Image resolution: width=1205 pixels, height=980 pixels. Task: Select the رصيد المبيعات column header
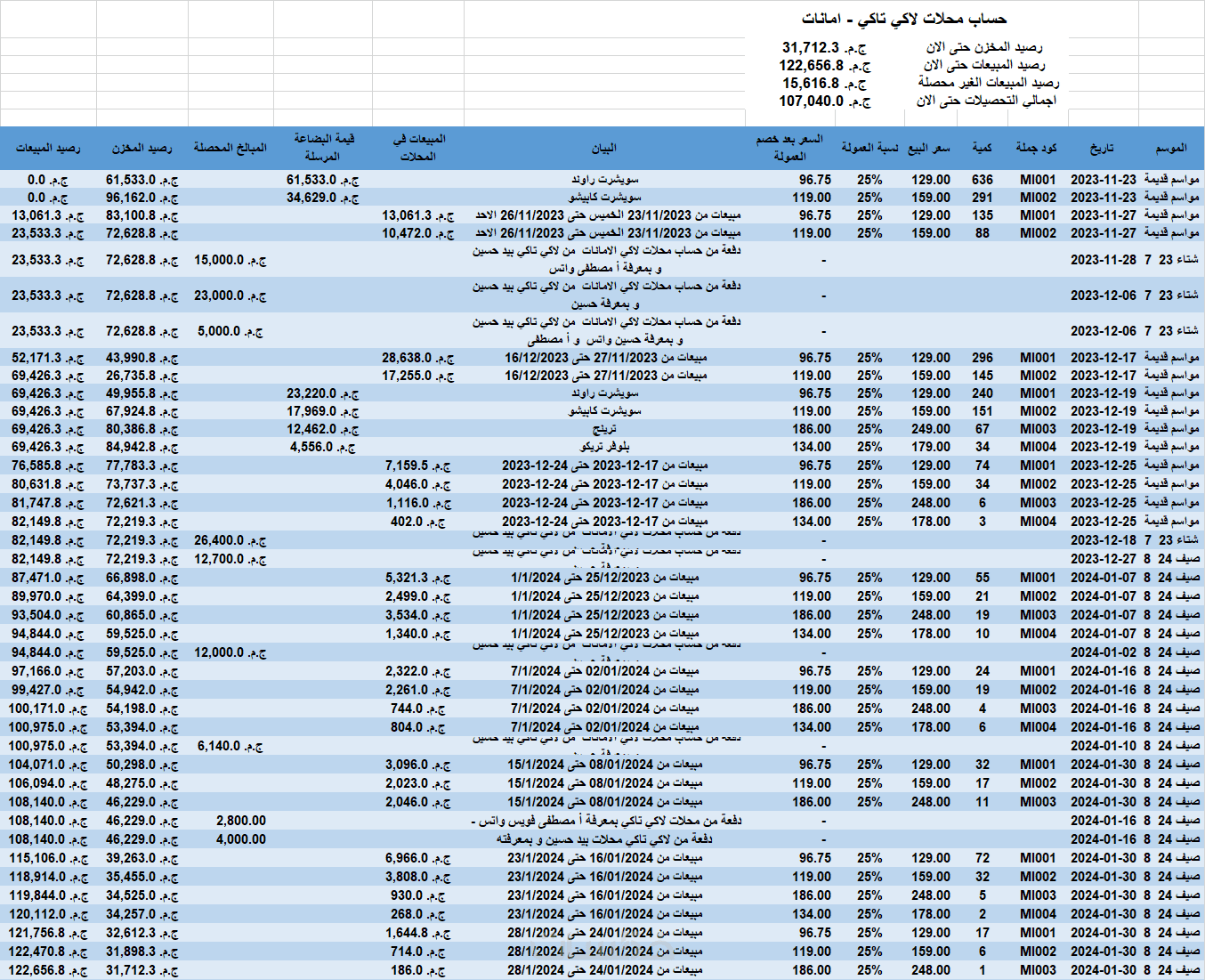pyautogui.click(x=48, y=148)
